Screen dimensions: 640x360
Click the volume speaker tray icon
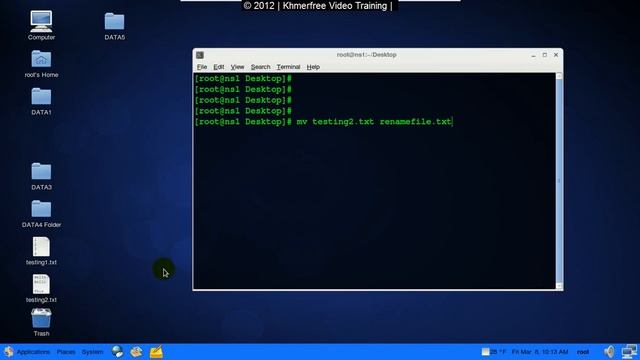click(x=609, y=351)
